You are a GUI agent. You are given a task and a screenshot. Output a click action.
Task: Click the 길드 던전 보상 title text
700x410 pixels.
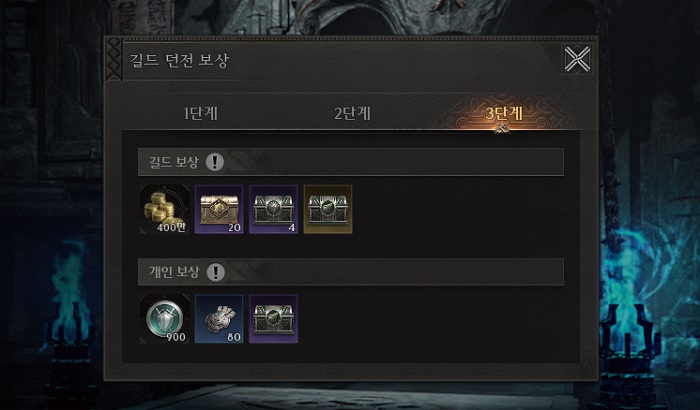click(179, 60)
